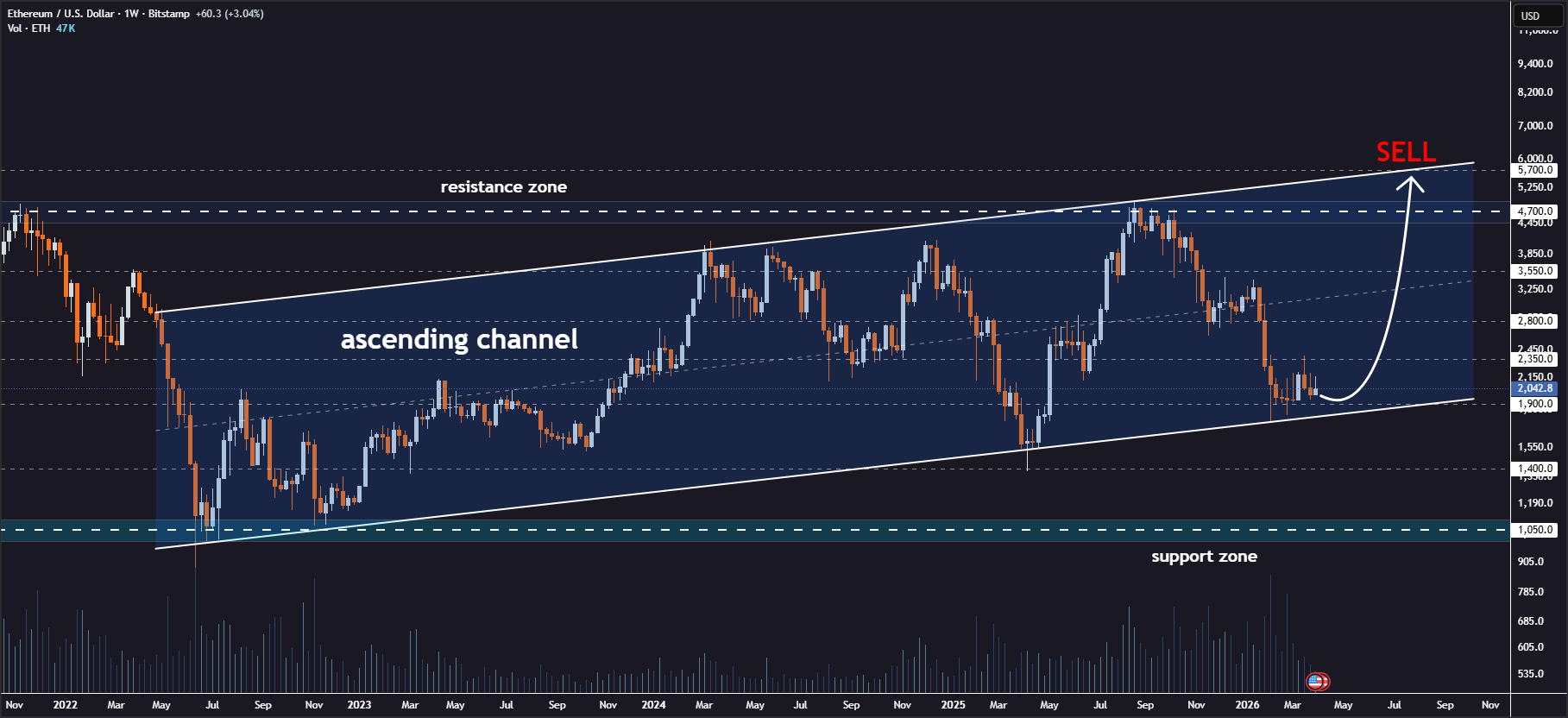Screen dimensions: 1568x718
Task: Click the 1,400.0 price level label
Action: tap(1536, 469)
